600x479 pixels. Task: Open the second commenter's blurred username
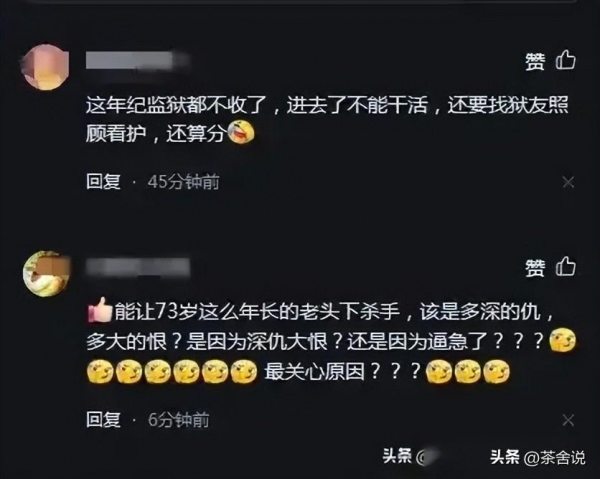(x=138, y=267)
